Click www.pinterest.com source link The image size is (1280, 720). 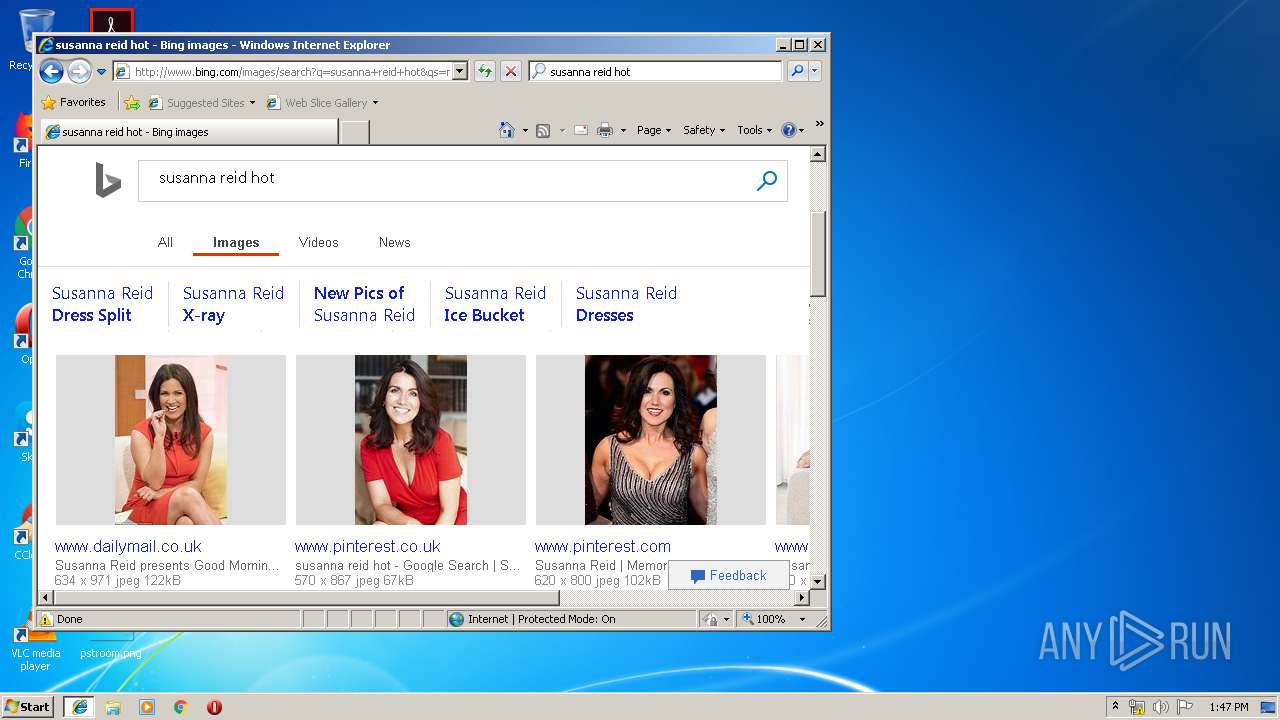point(602,546)
